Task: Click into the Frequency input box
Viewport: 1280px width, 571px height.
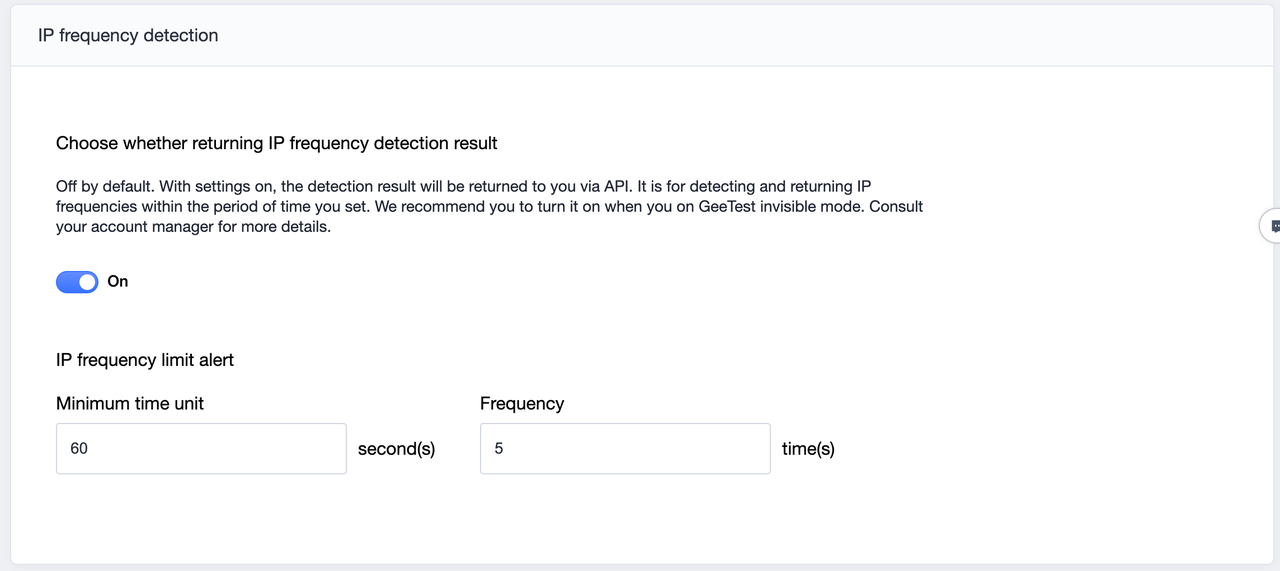Action: [625, 449]
